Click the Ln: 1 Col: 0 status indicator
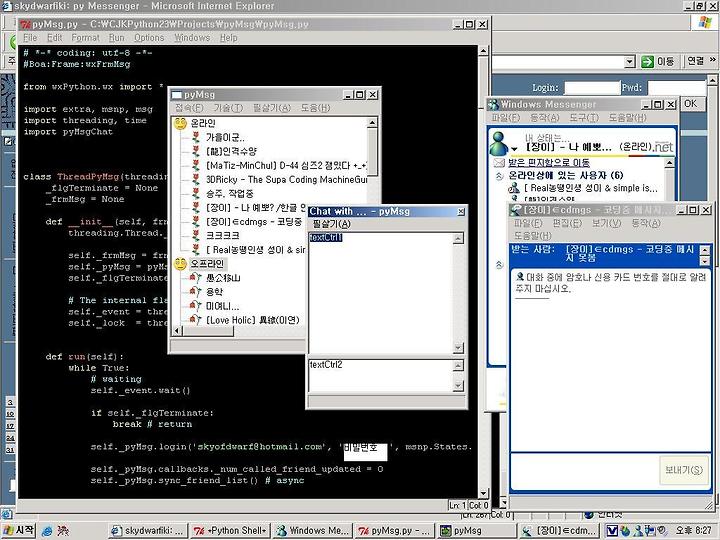720x540 pixels. 468,505
